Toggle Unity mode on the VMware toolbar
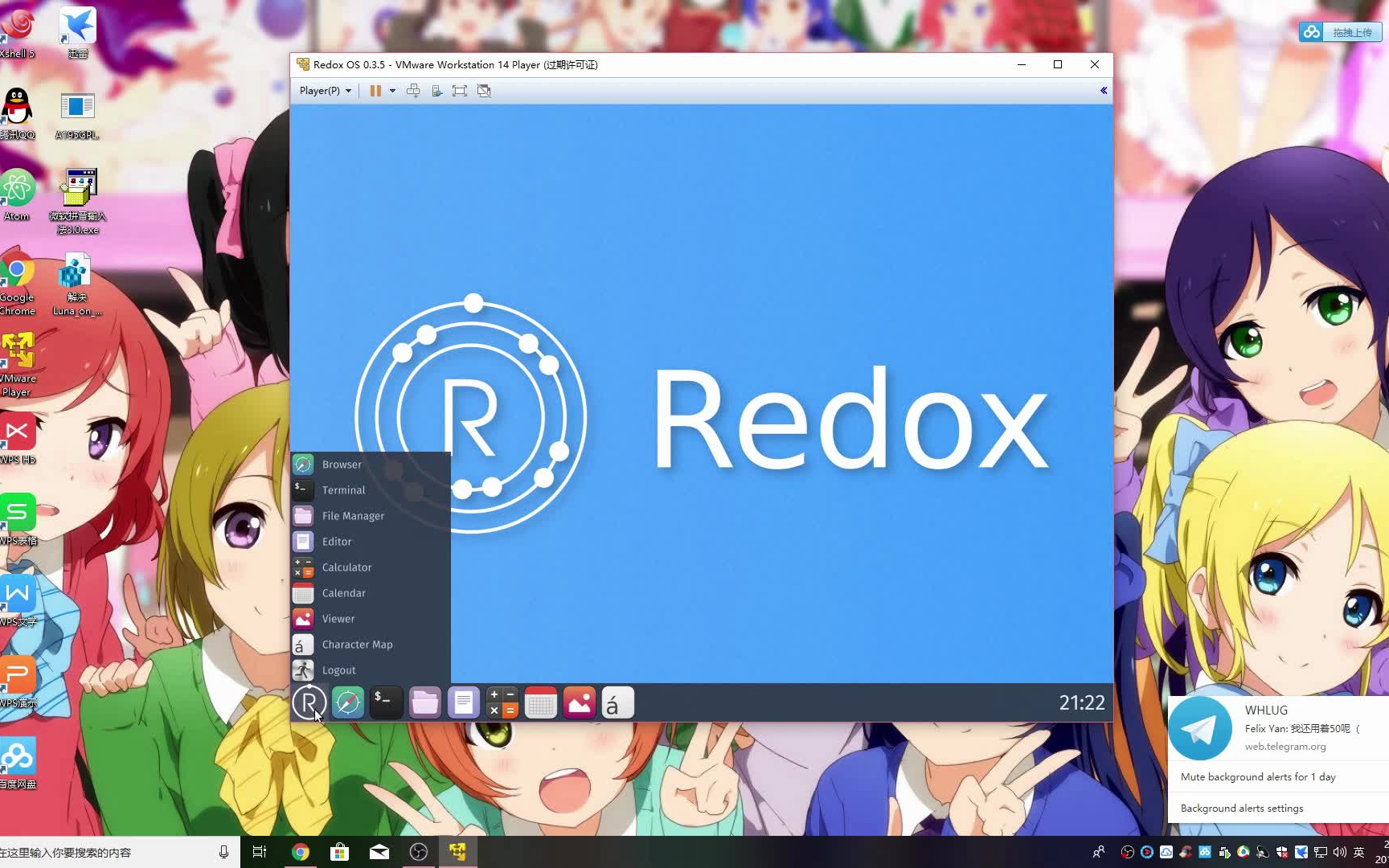The width and height of the screenshot is (1389, 868). pyautogui.click(x=483, y=91)
